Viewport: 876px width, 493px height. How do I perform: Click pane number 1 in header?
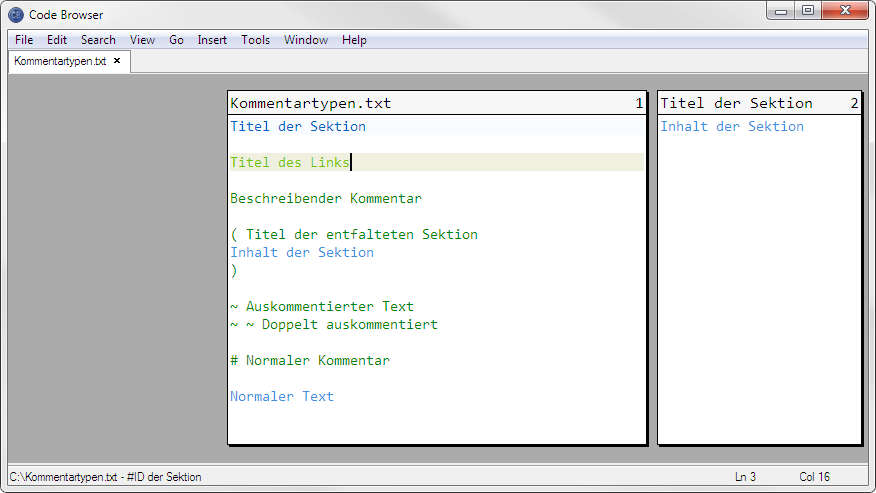639,103
